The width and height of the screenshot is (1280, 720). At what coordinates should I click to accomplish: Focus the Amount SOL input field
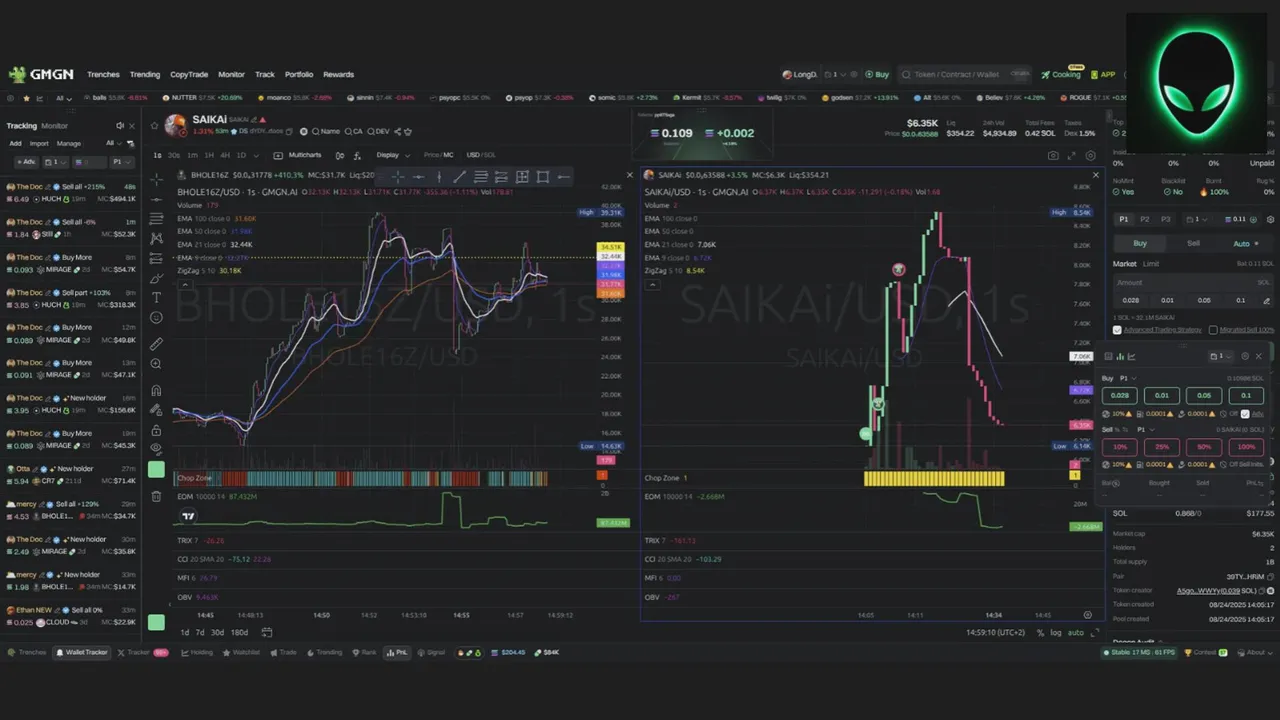(x=1193, y=282)
